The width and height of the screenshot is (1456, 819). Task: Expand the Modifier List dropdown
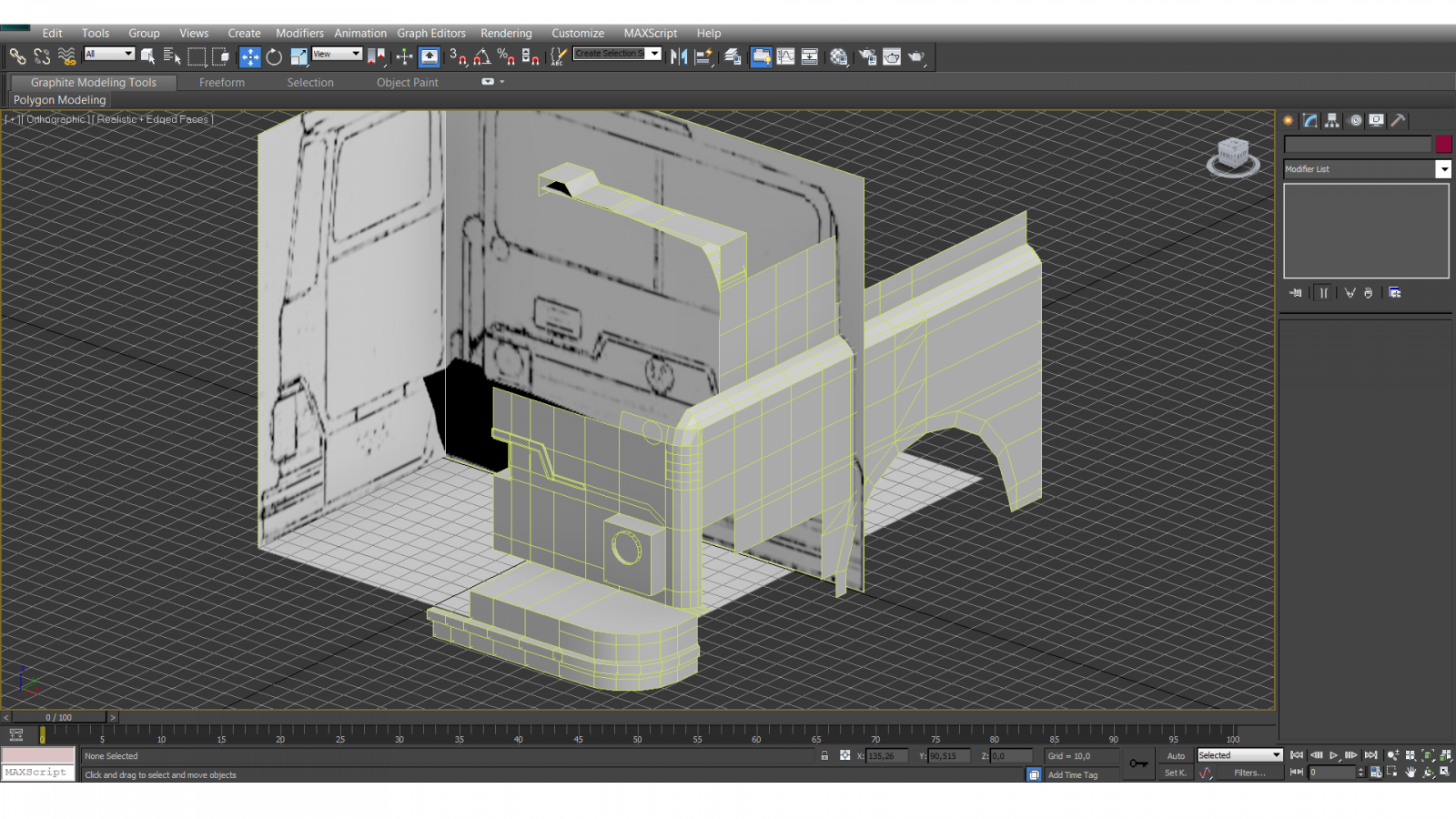tap(1443, 169)
